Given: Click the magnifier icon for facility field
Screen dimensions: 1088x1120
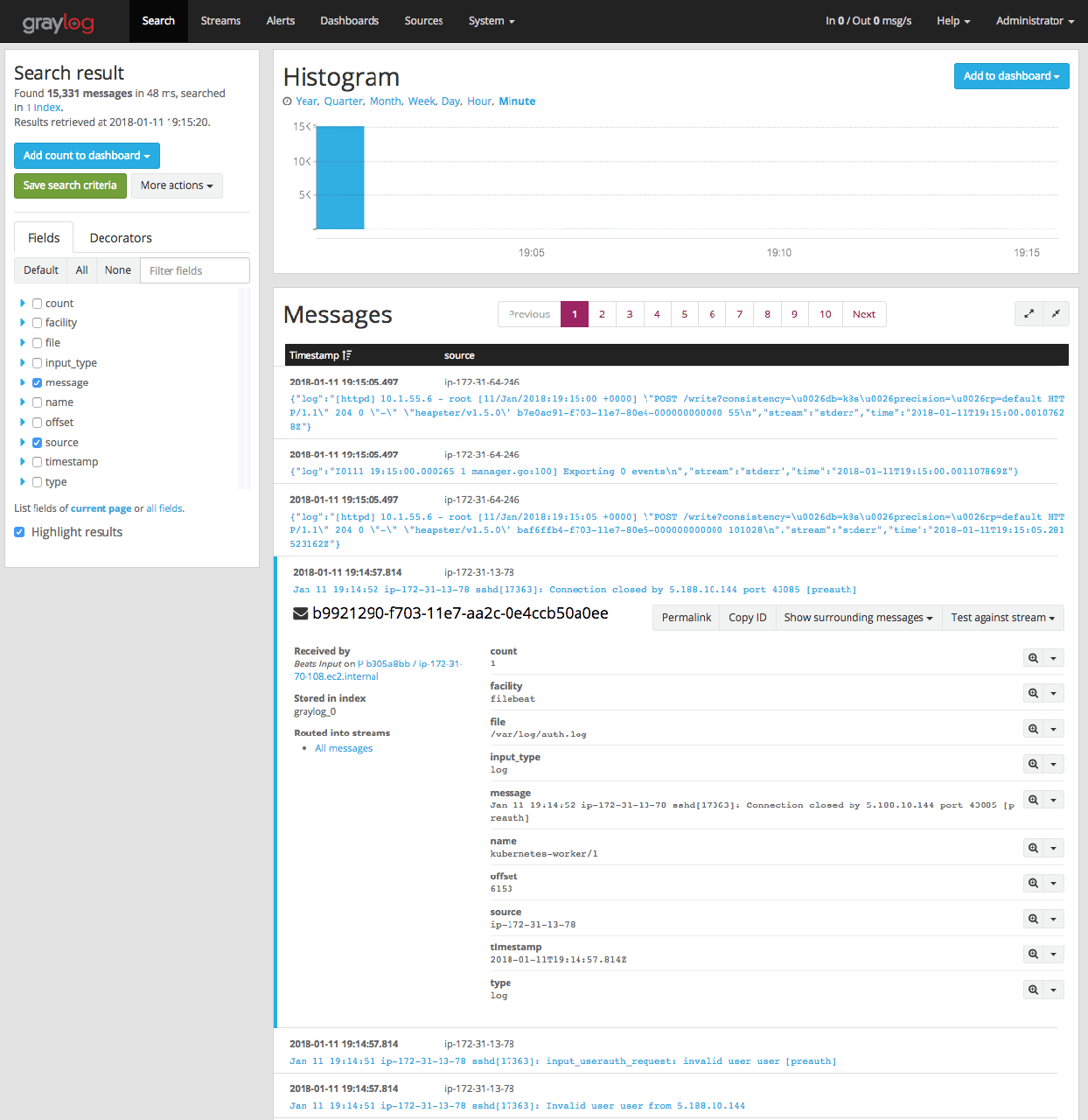Looking at the screenshot, I should (x=1033, y=693).
